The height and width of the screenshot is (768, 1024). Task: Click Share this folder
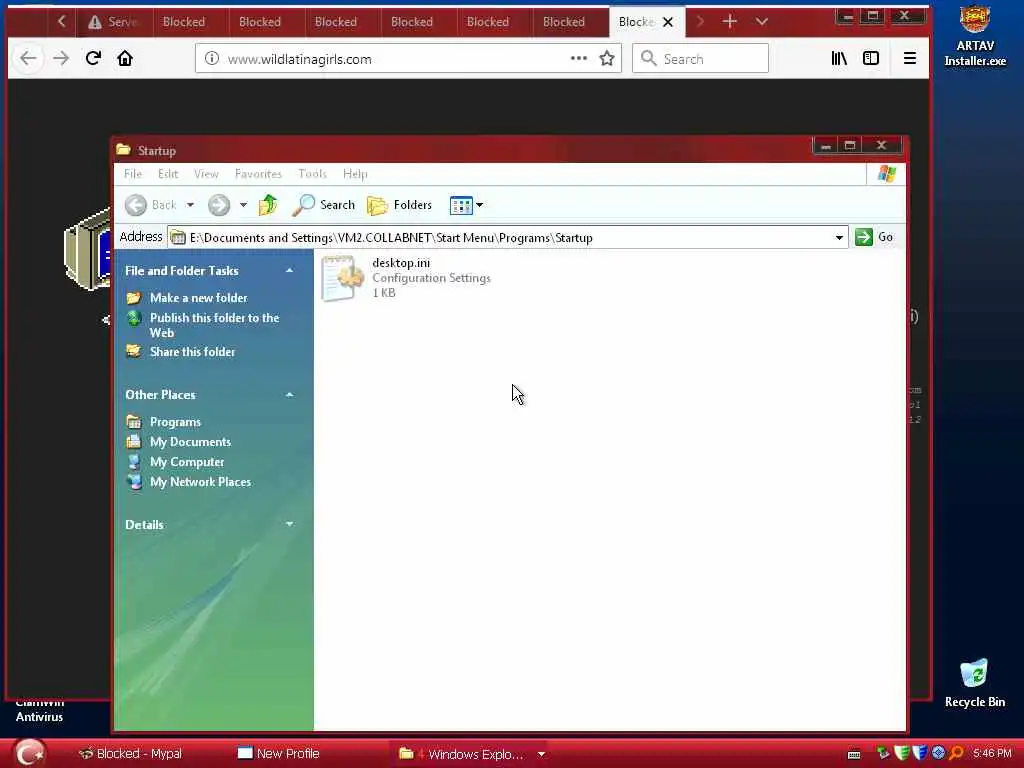193,352
